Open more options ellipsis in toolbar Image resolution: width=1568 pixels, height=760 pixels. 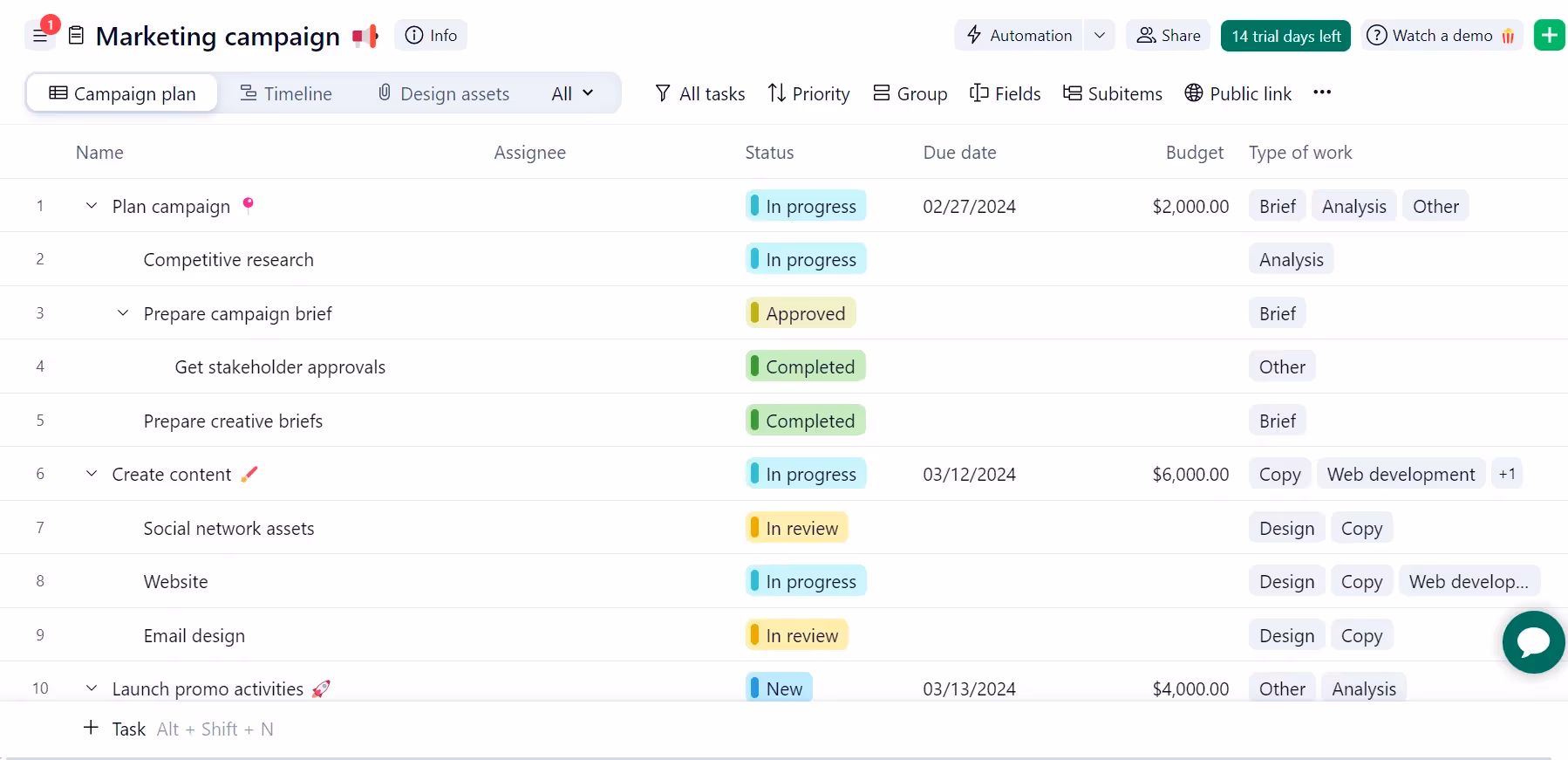coord(1322,92)
